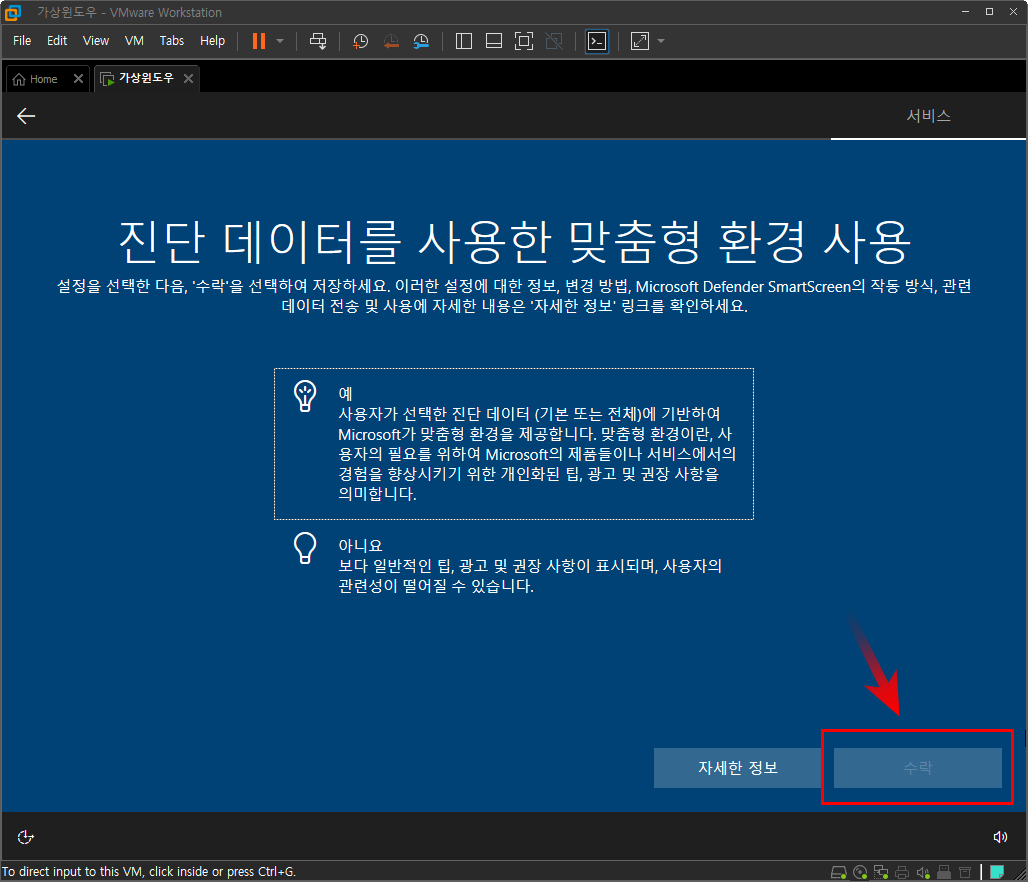Image resolution: width=1028 pixels, height=882 pixels.
Task: Close the Home tab
Action: tap(78, 79)
